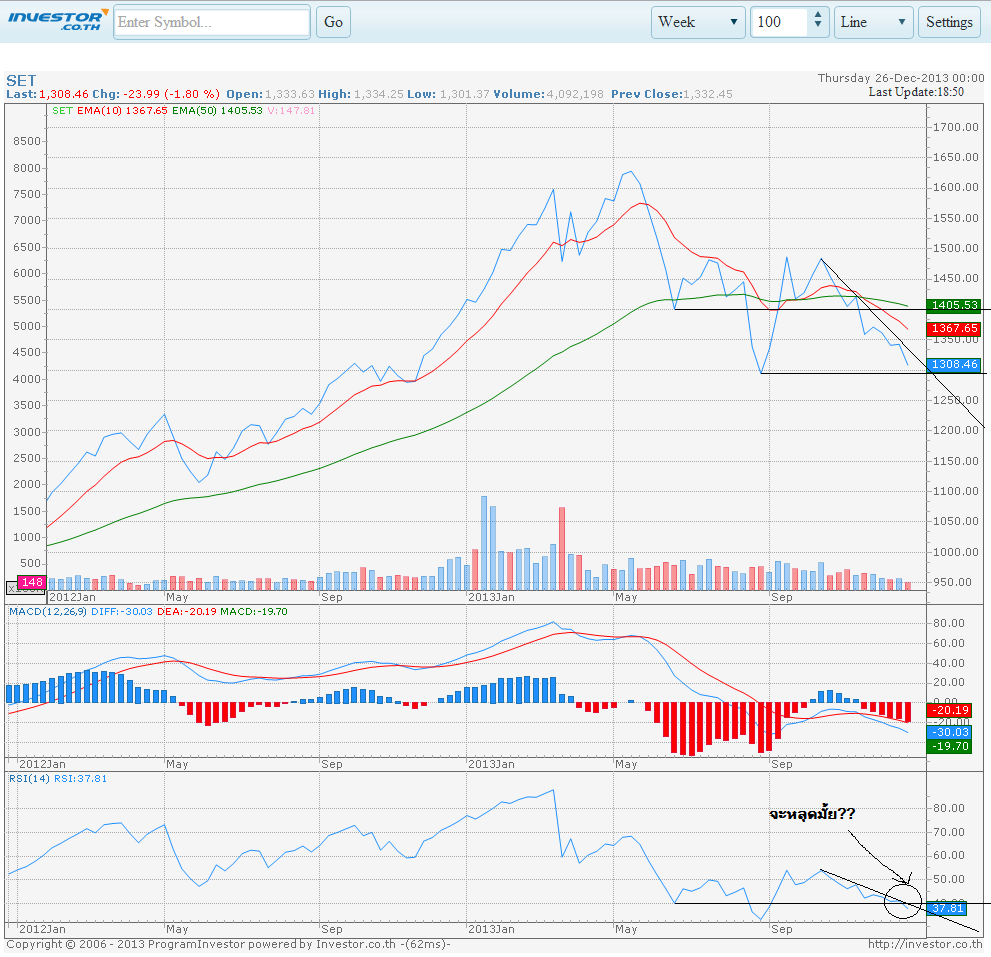The image size is (991, 957).
Task: Click the blue 37.81 RSI axis tag
Action: pos(947,908)
